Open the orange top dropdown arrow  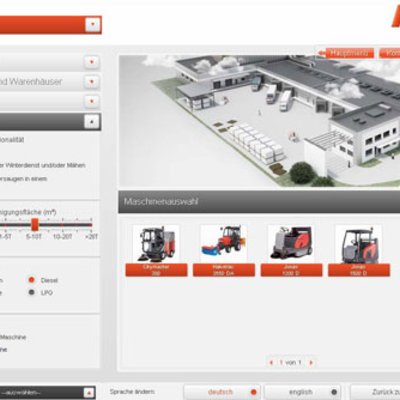pos(93,25)
